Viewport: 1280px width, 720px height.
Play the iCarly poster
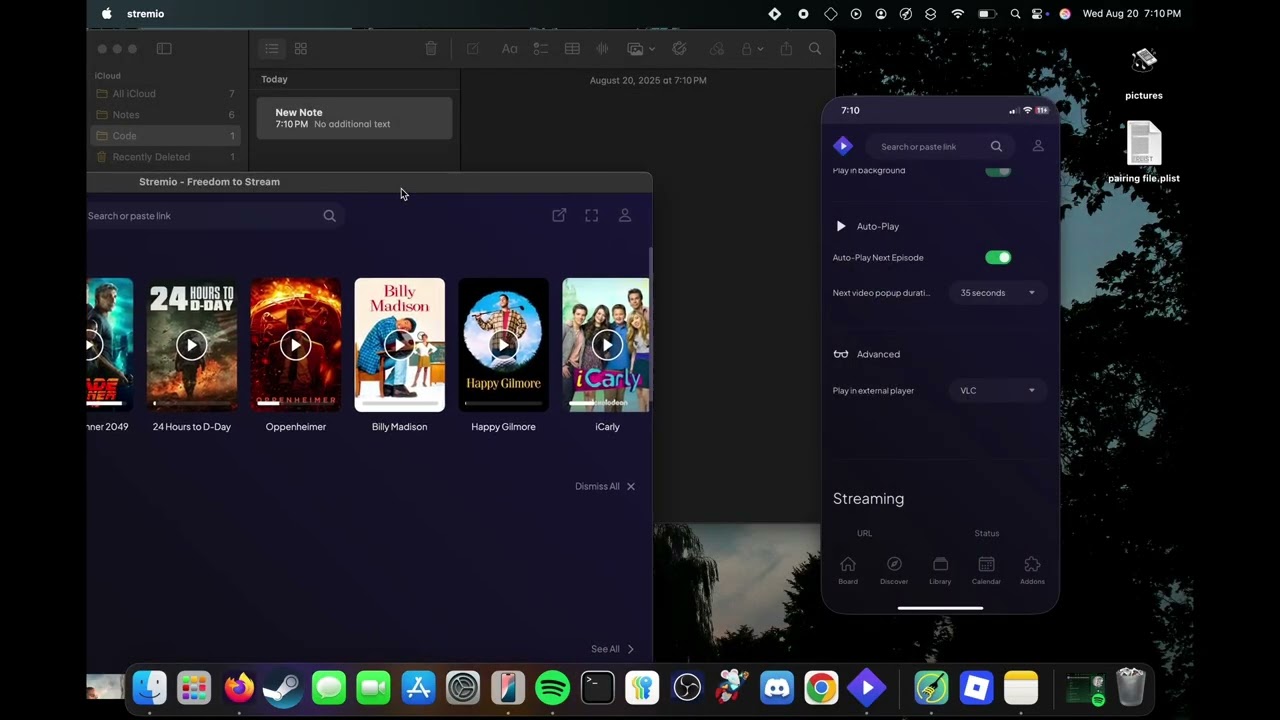pos(606,345)
